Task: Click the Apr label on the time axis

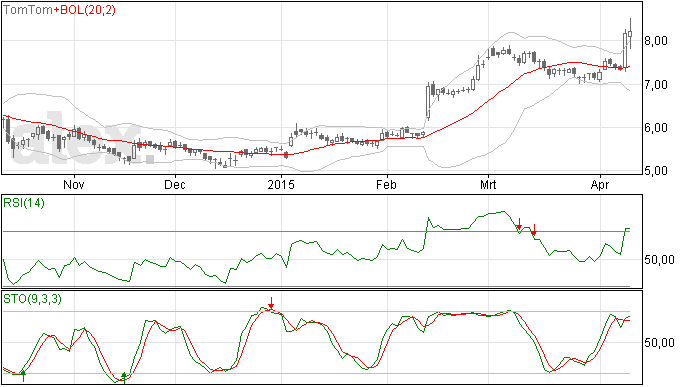Action: tap(600, 184)
